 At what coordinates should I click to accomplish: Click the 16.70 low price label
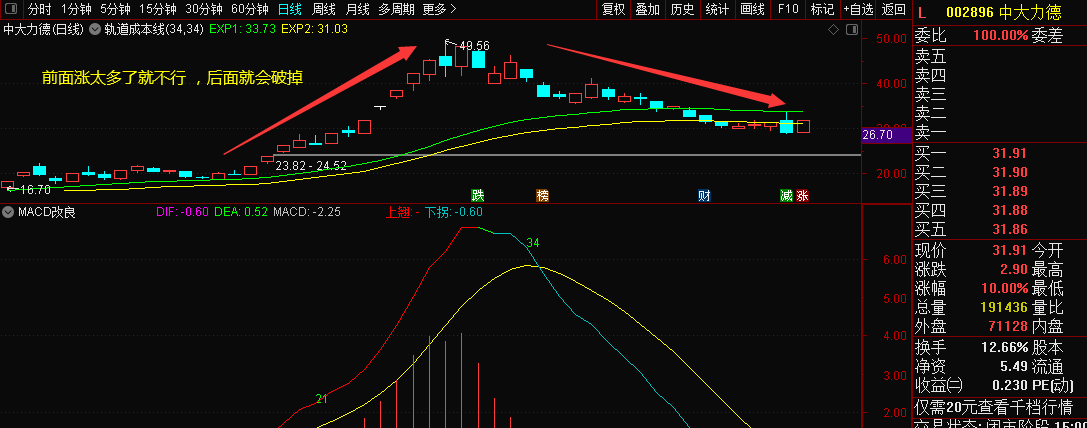[35, 189]
